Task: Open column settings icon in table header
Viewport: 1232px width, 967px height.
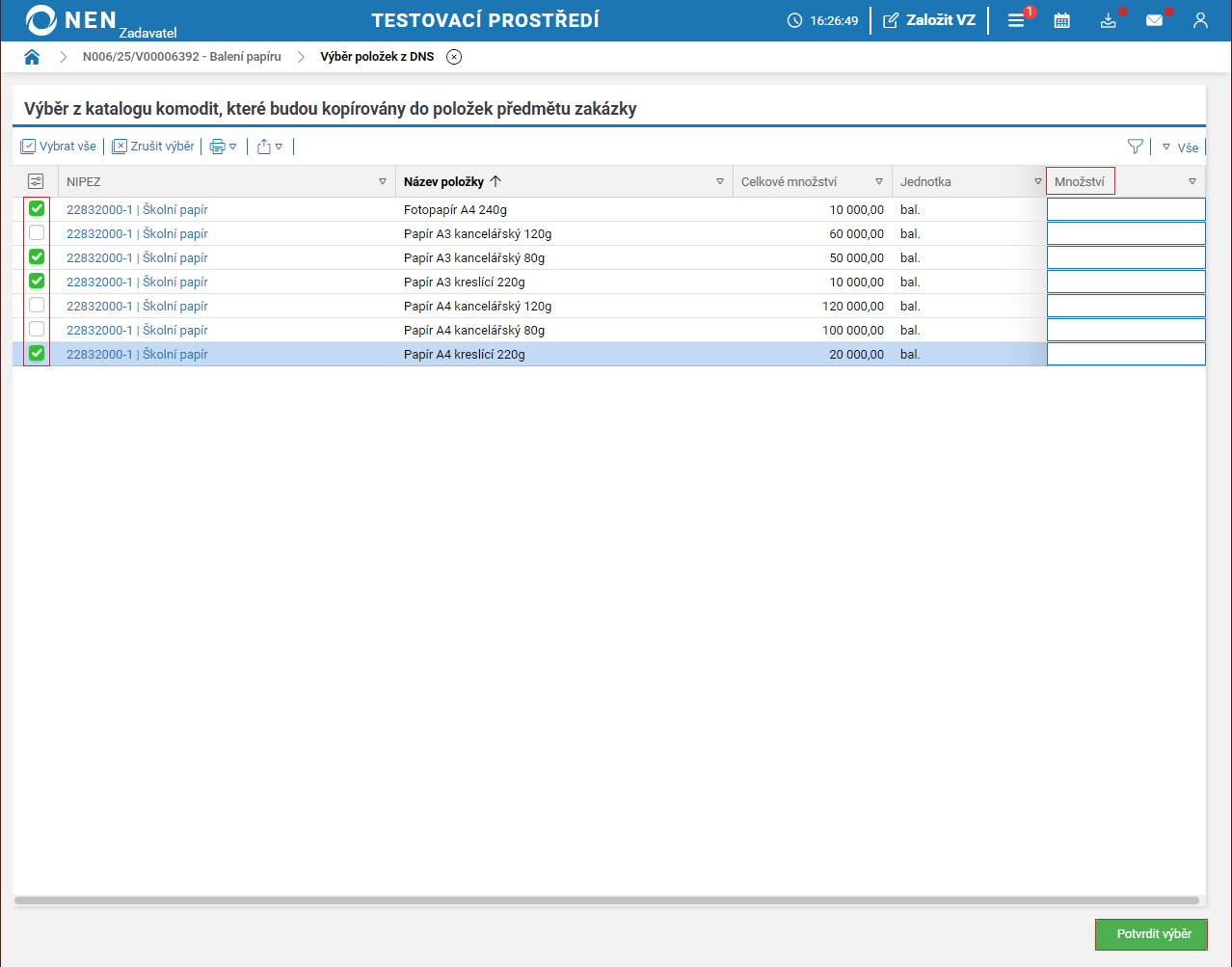Action: pyautogui.click(x=36, y=181)
